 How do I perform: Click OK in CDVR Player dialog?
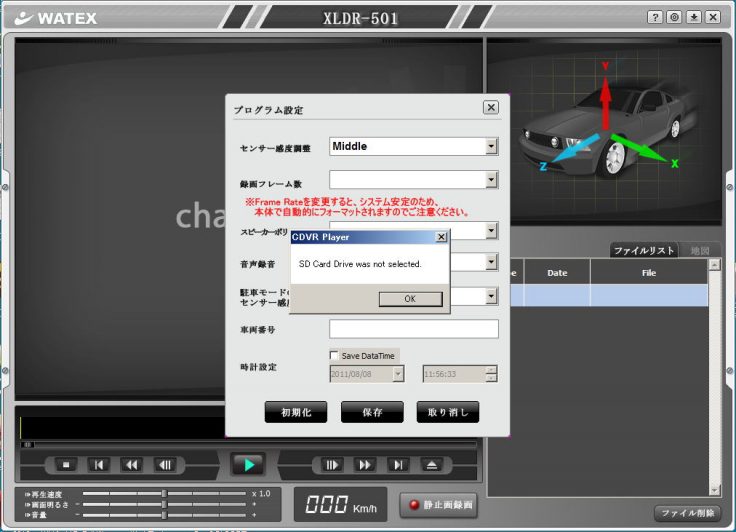point(410,299)
